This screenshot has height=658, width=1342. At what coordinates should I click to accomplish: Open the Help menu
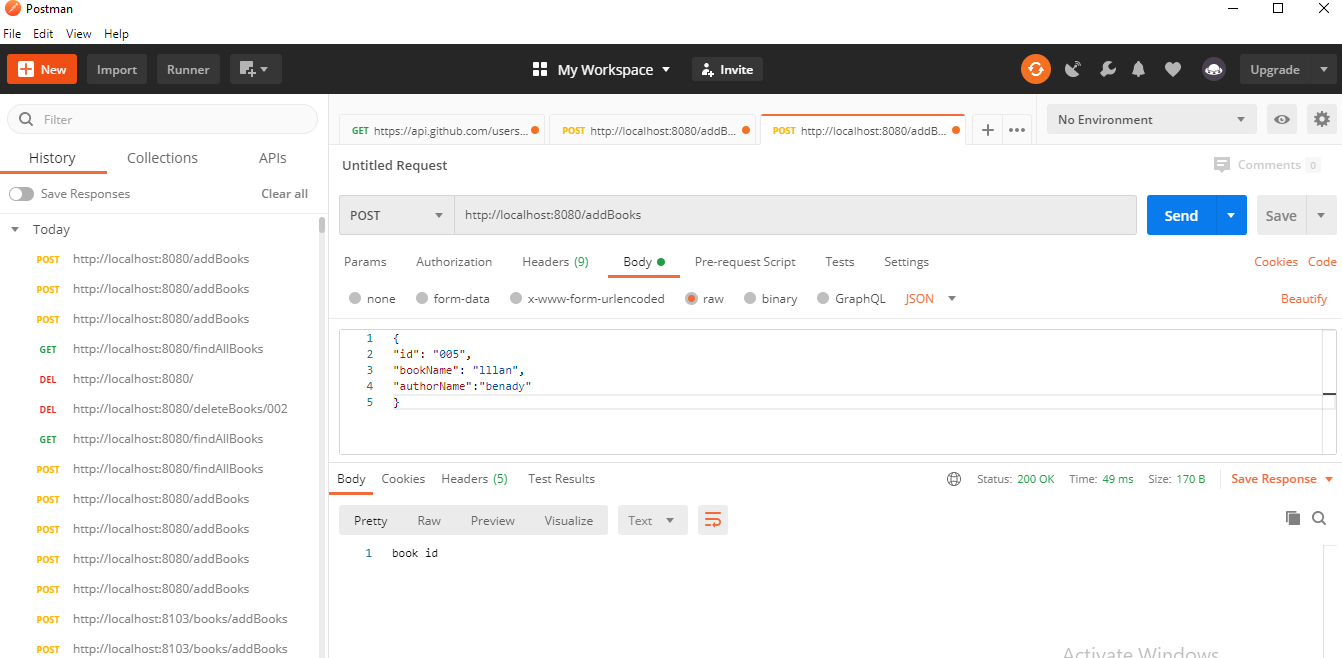[116, 33]
